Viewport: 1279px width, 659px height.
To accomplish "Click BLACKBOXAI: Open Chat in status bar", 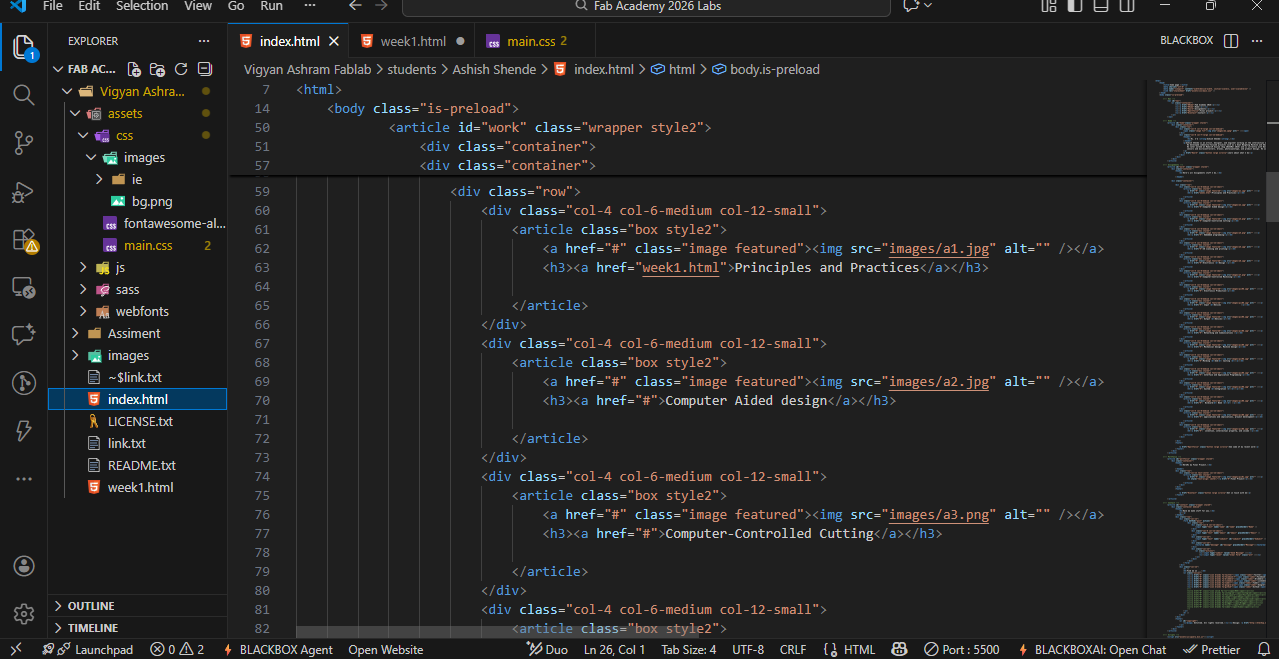I will tap(1091, 649).
